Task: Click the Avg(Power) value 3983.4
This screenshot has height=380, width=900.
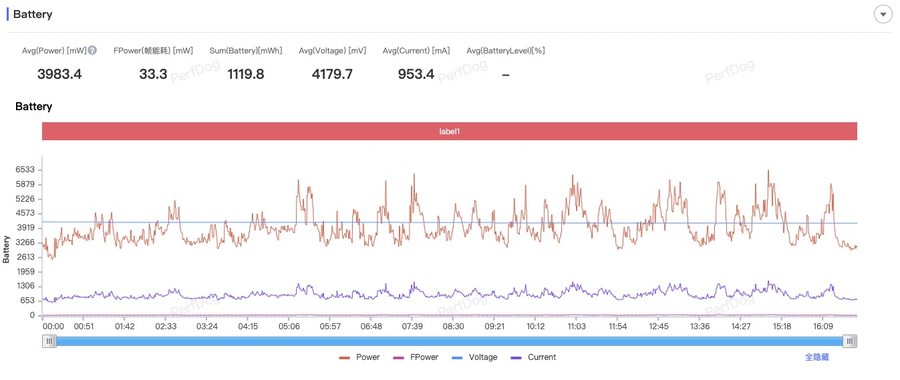Action: tap(59, 73)
